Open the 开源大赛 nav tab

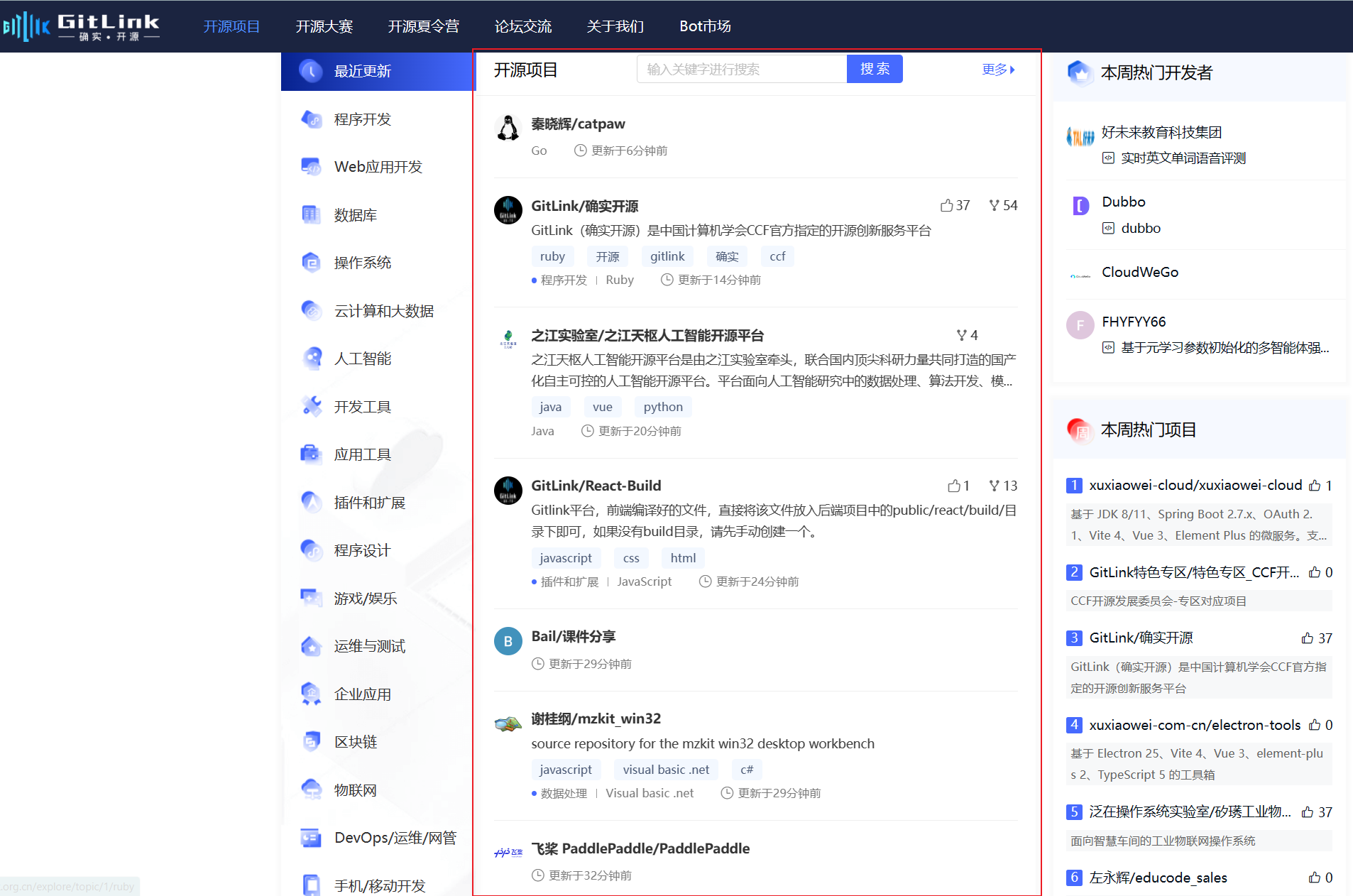pos(324,26)
